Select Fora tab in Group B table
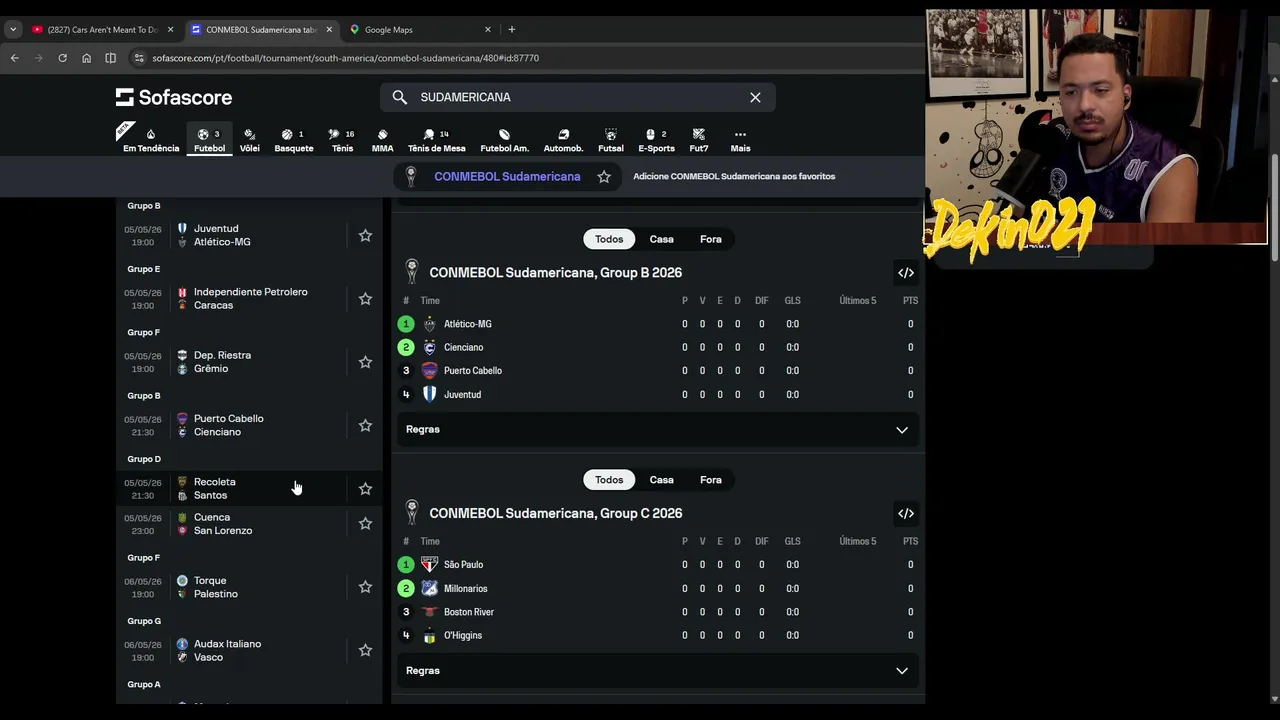 tap(711, 239)
